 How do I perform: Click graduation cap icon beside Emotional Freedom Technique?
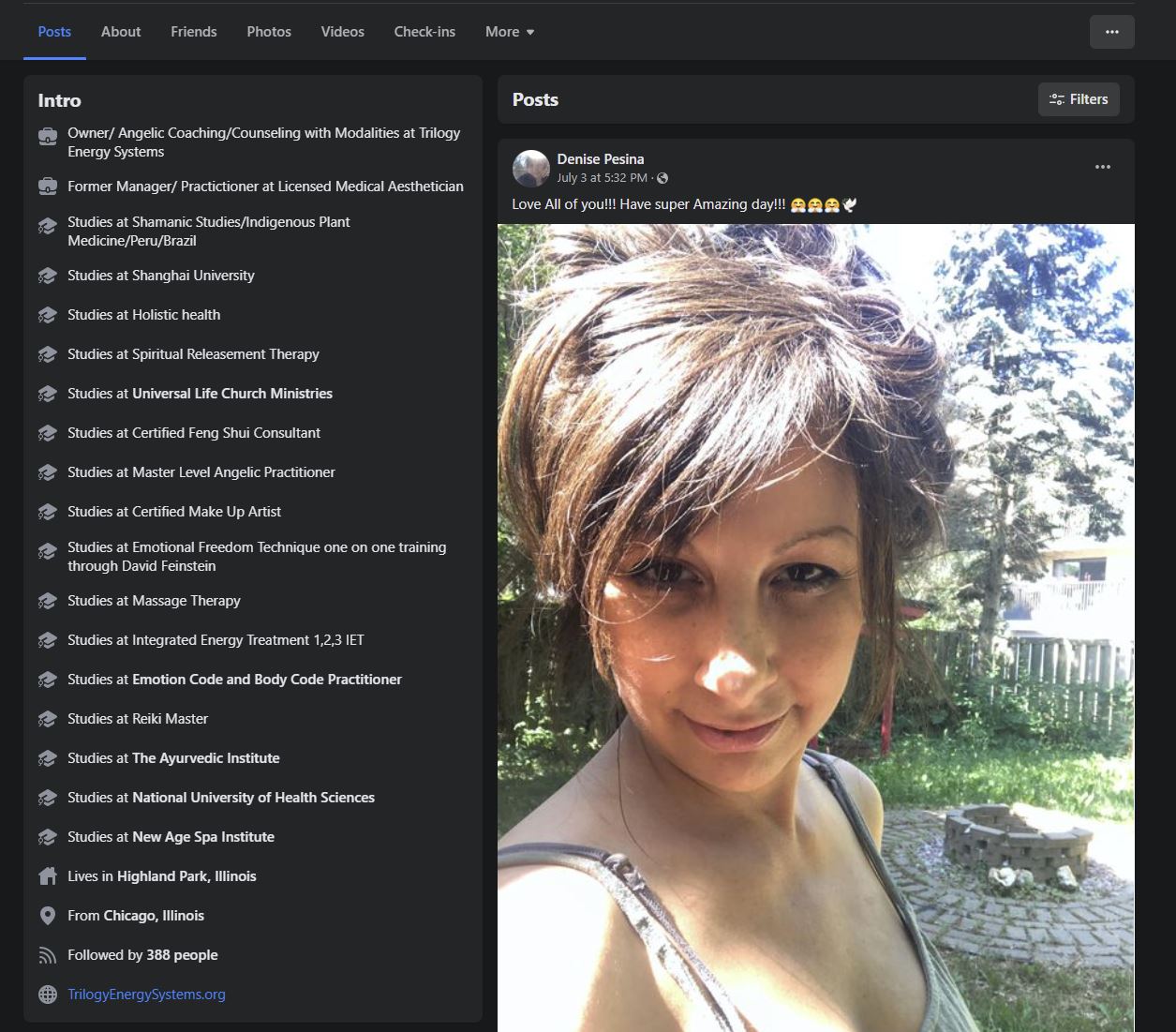(48, 551)
